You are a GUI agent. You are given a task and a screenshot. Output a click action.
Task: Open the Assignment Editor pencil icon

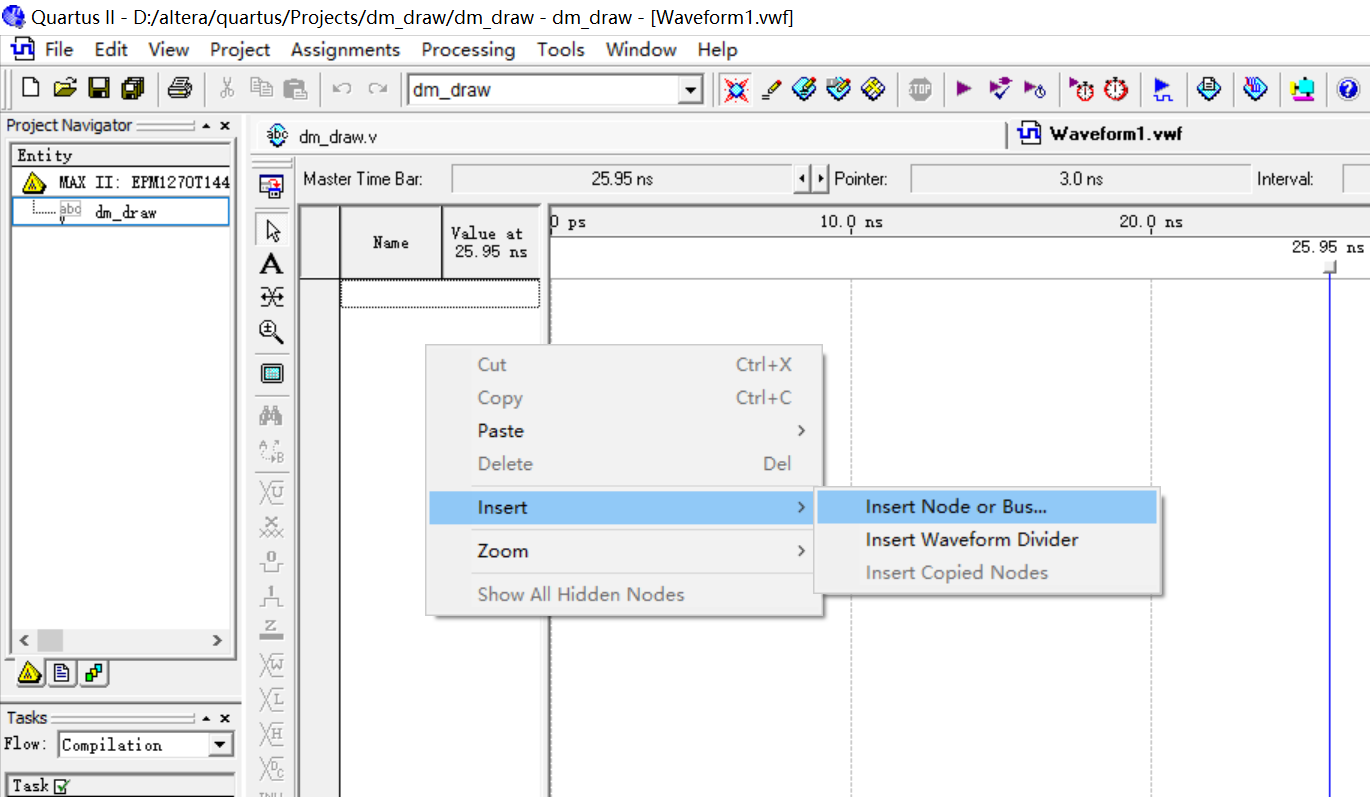point(770,89)
